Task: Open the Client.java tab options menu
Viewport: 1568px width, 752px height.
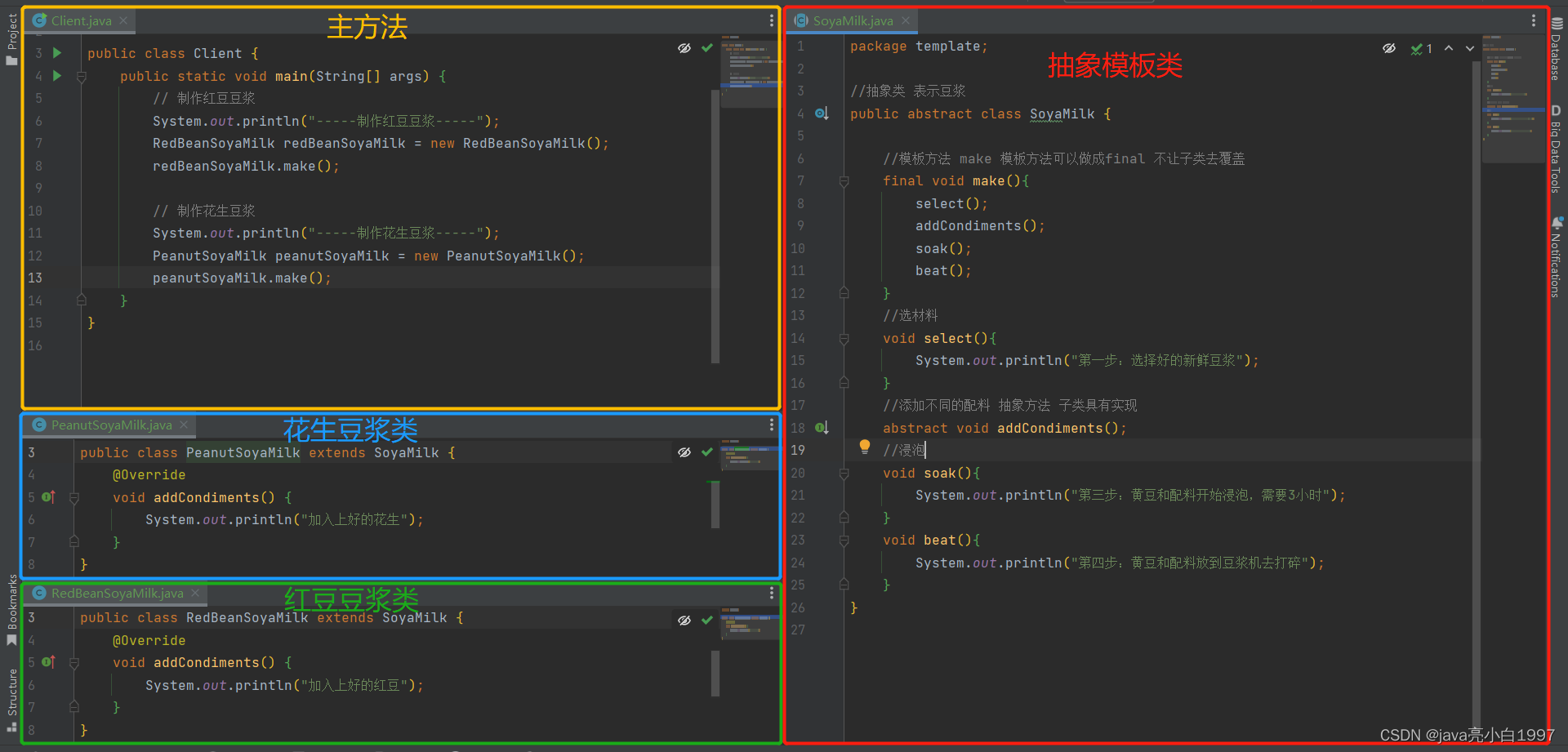Action: pyautogui.click(x=772, y=20)
